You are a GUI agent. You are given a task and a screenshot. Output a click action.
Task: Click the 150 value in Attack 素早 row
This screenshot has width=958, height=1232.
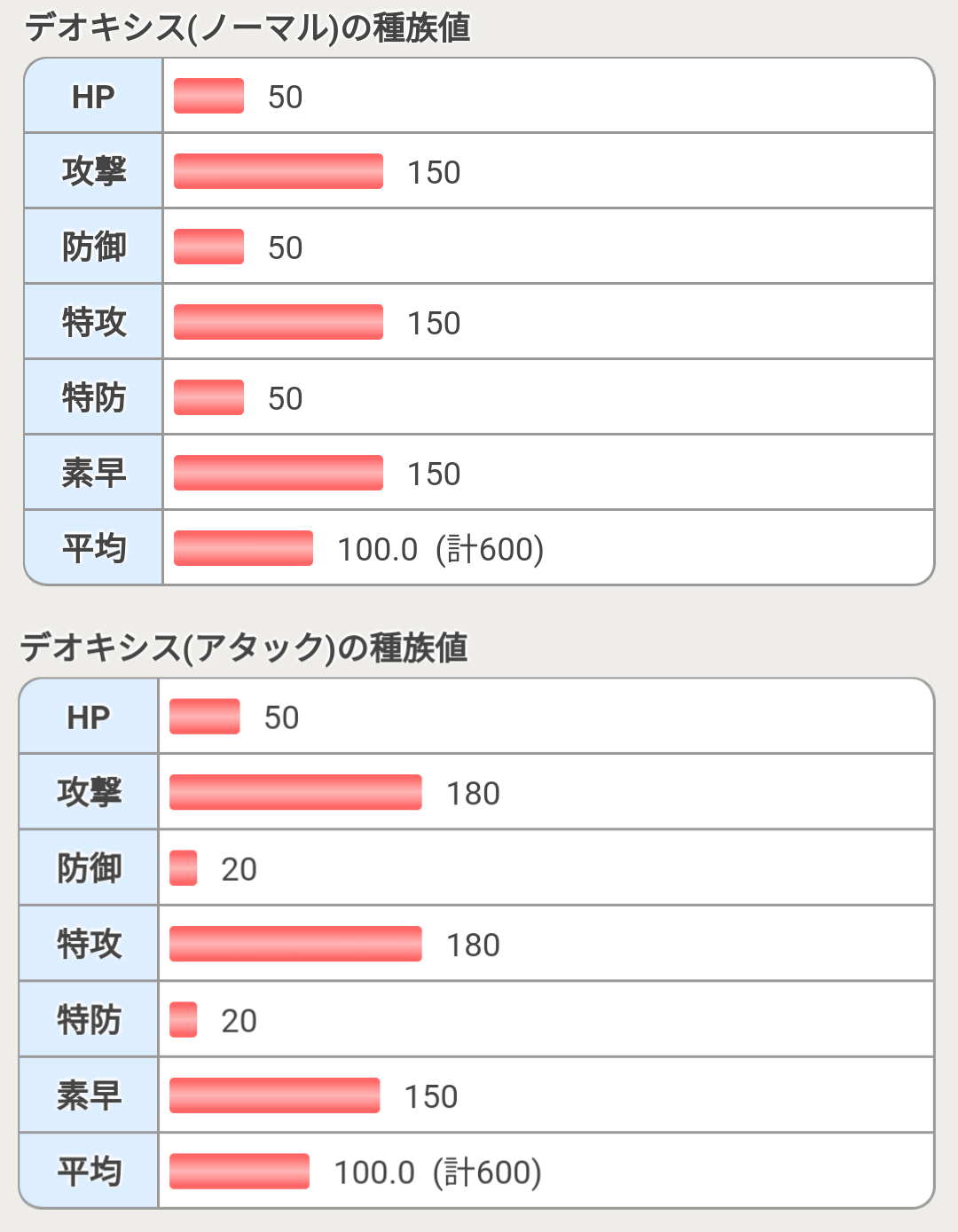click(x=431, y=1097)
